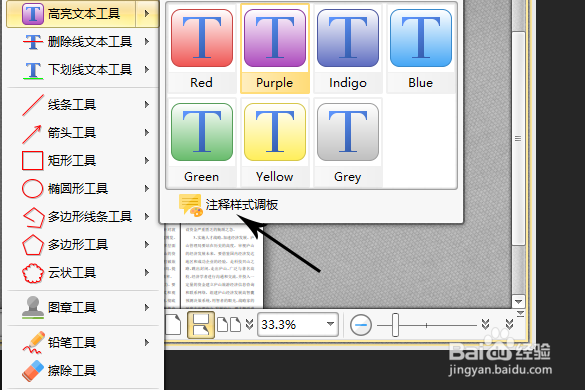
Task: Expand the 多边形线条工具 submenu arrow
Action: pyautogui.click(x=147, y=216)
